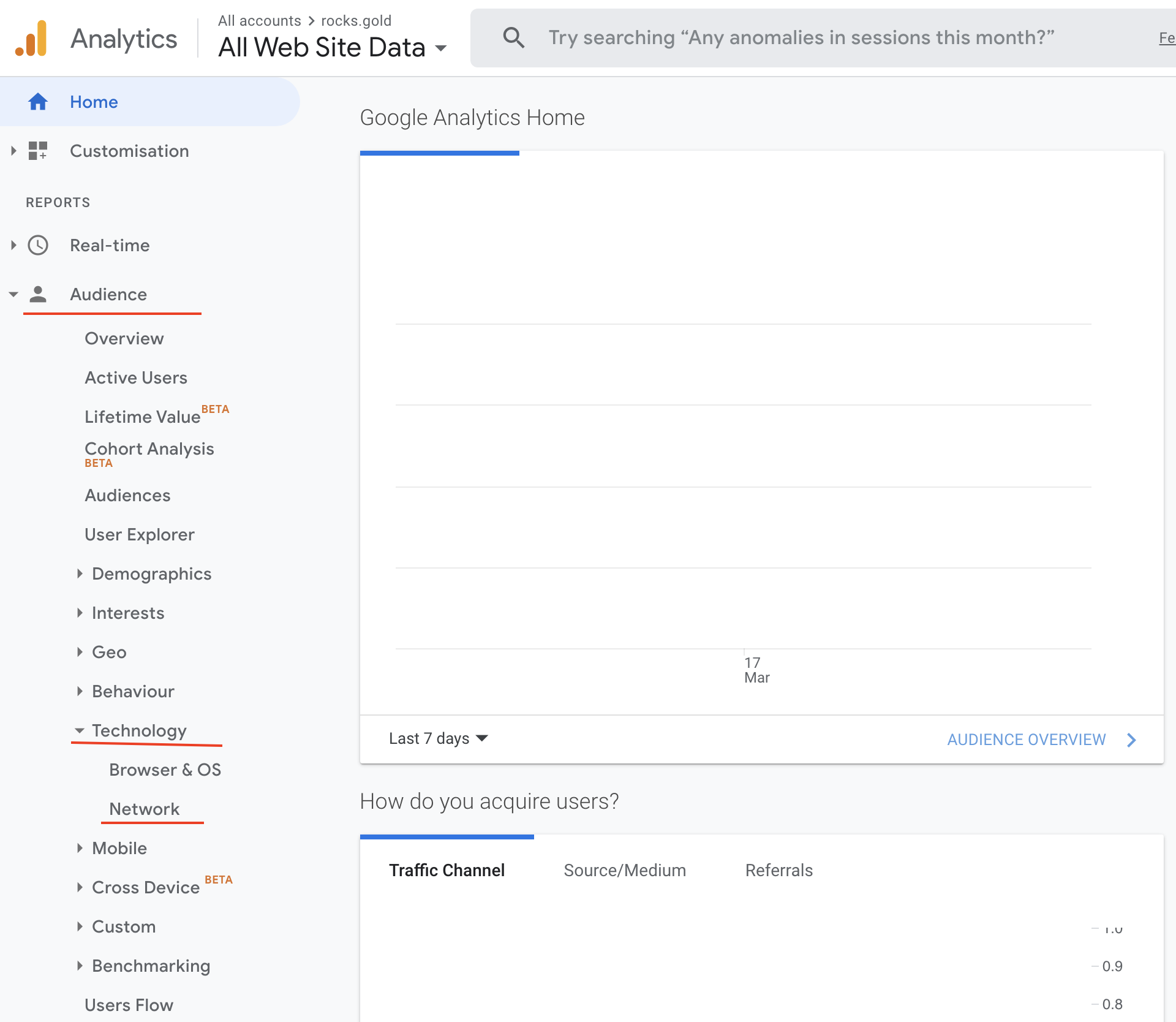Click the Customisation dashboard grid icon
Screen dimensions: 1176x1022
click(x=38, y=151)
